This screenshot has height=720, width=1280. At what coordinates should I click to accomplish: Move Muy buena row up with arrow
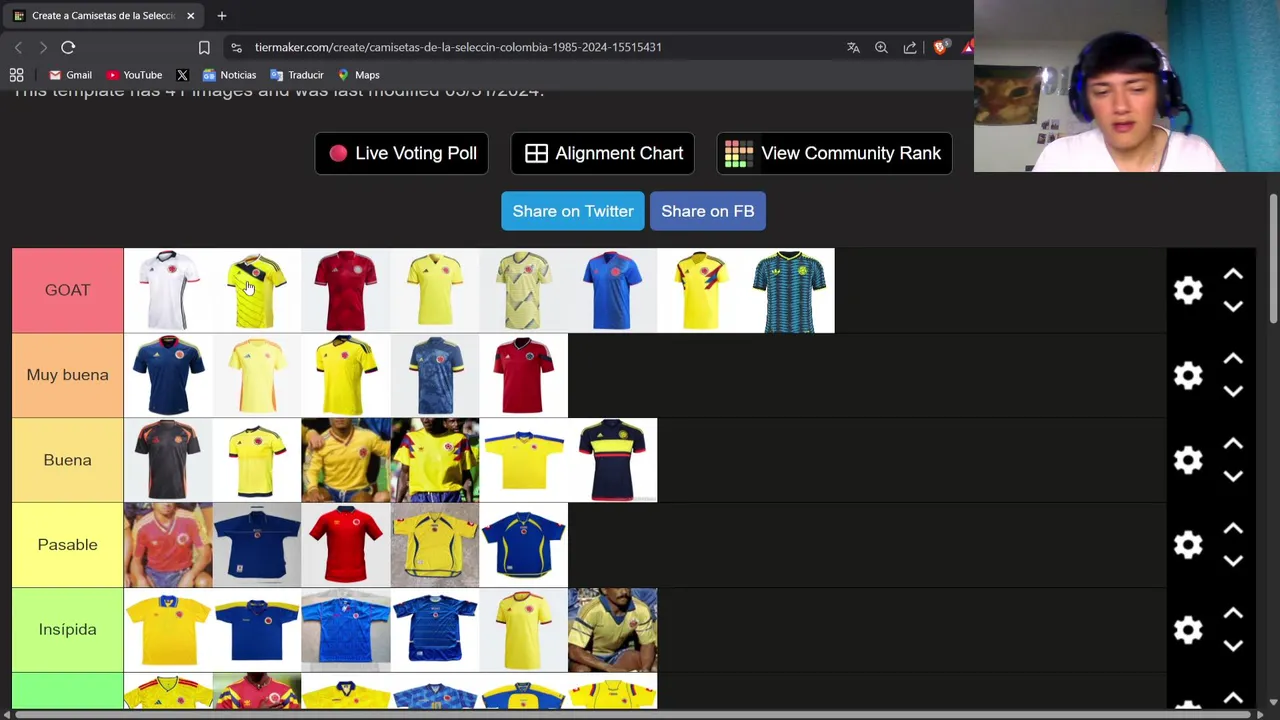click(x=1233, y=359)
